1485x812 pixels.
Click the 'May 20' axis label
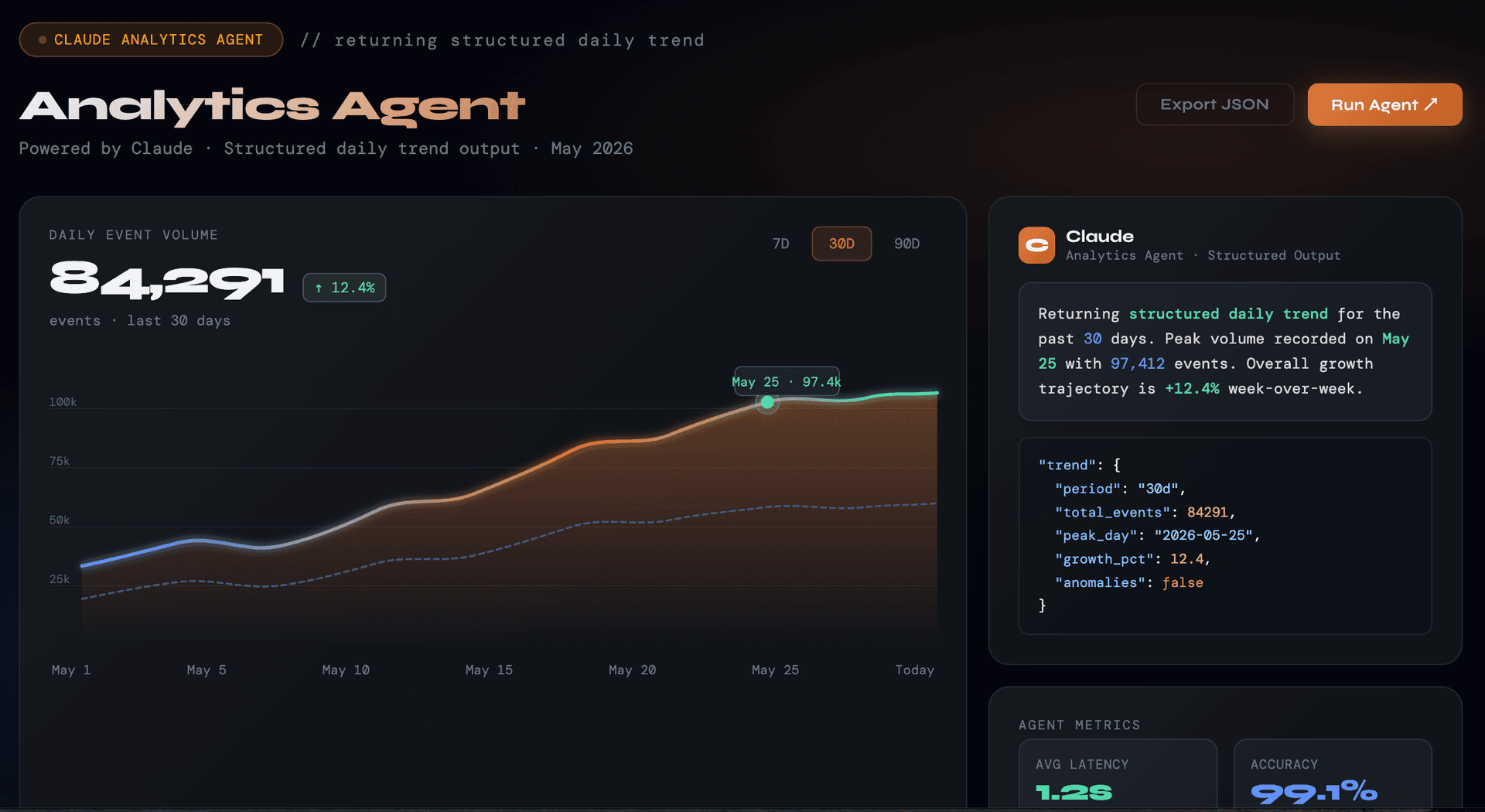(632, 670)
